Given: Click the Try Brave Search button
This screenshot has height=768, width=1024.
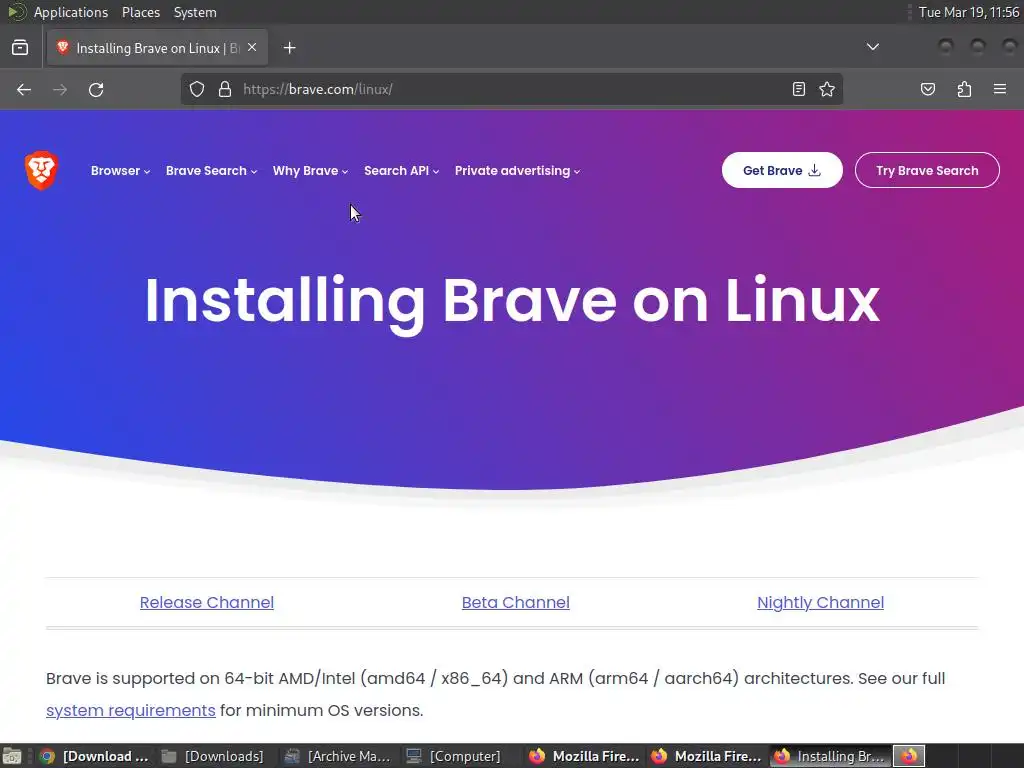Looking at the screenshot, I should [x=927, y=170].
